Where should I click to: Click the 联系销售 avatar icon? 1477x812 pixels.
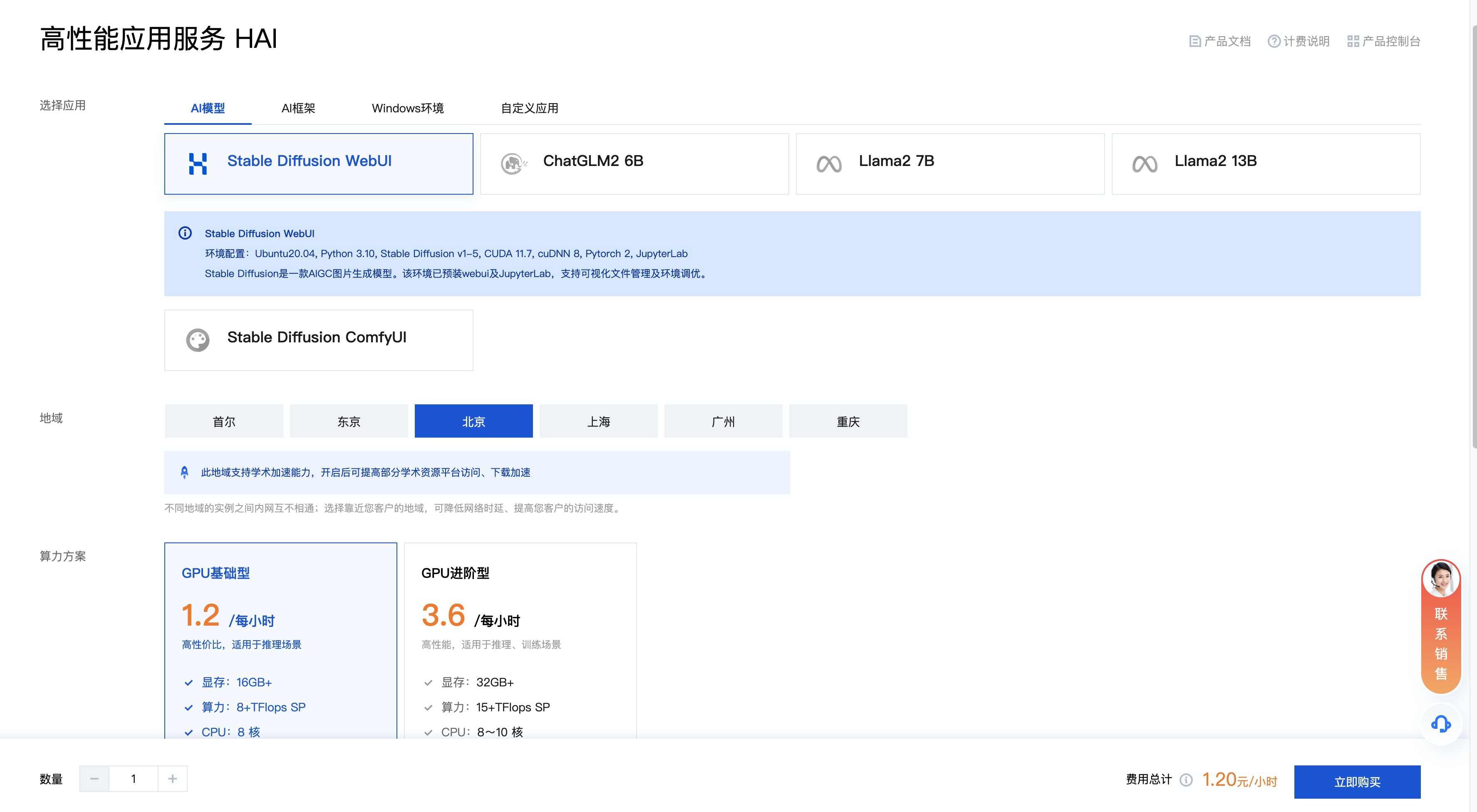1441,579
